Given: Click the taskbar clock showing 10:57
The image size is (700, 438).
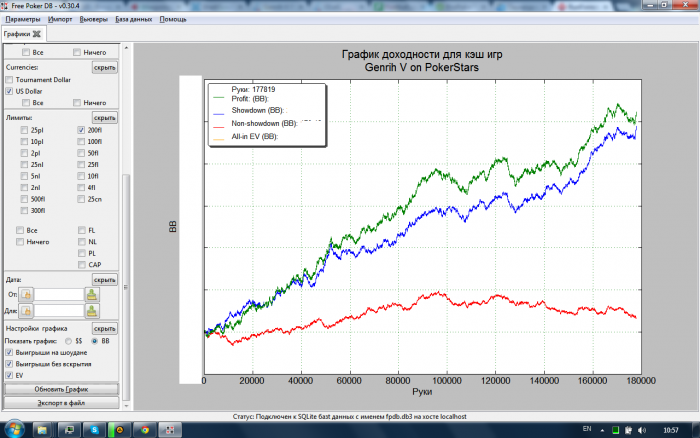Looking at the screenshot, I should coord(671,430).
